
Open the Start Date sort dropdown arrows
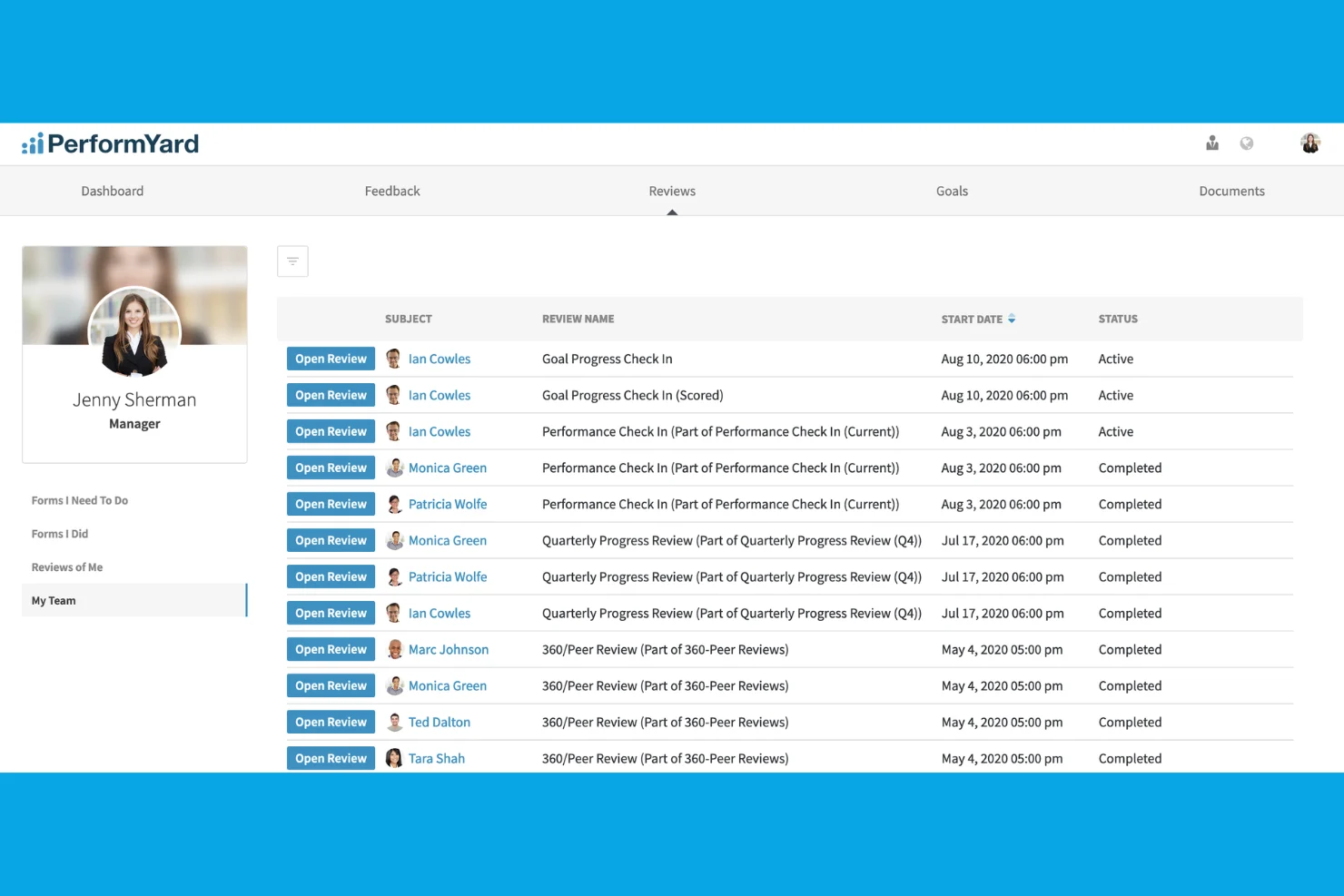[1011, 319]
